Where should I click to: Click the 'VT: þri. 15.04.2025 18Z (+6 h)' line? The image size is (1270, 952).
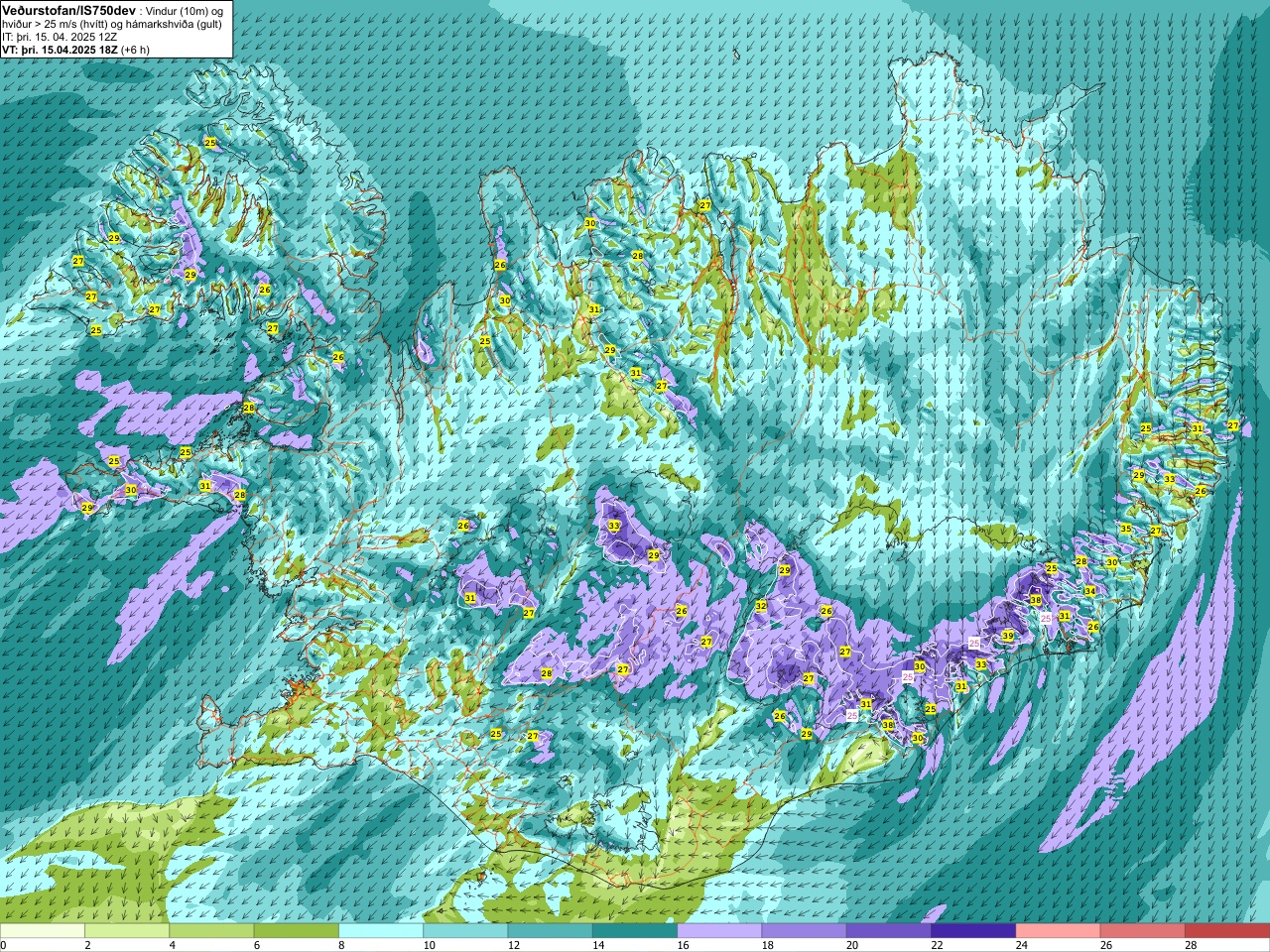(x=75, y=50)
